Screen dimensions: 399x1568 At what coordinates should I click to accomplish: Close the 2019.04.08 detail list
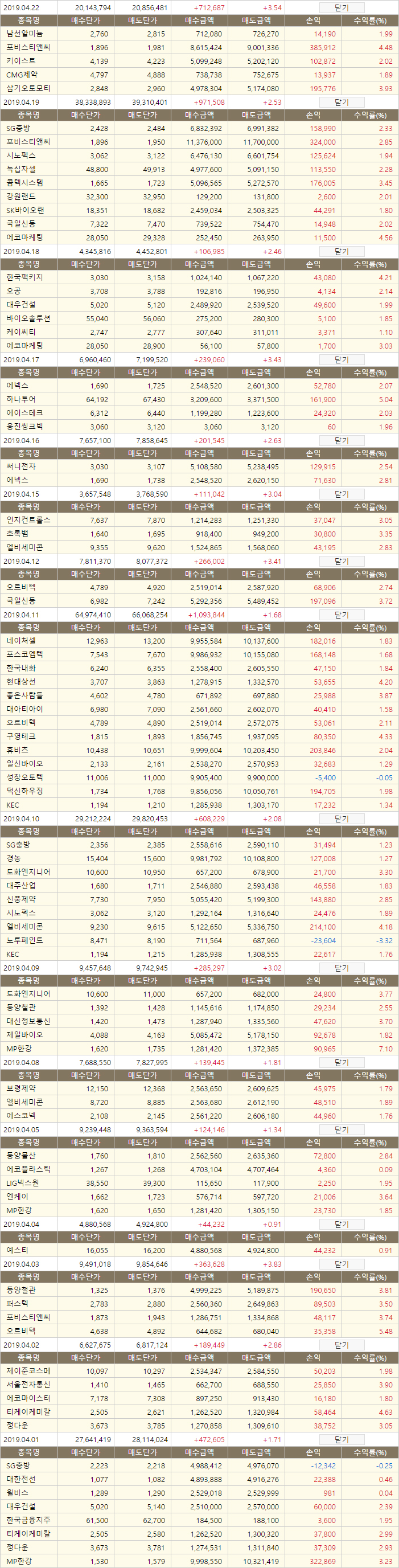click(342, 1062)
